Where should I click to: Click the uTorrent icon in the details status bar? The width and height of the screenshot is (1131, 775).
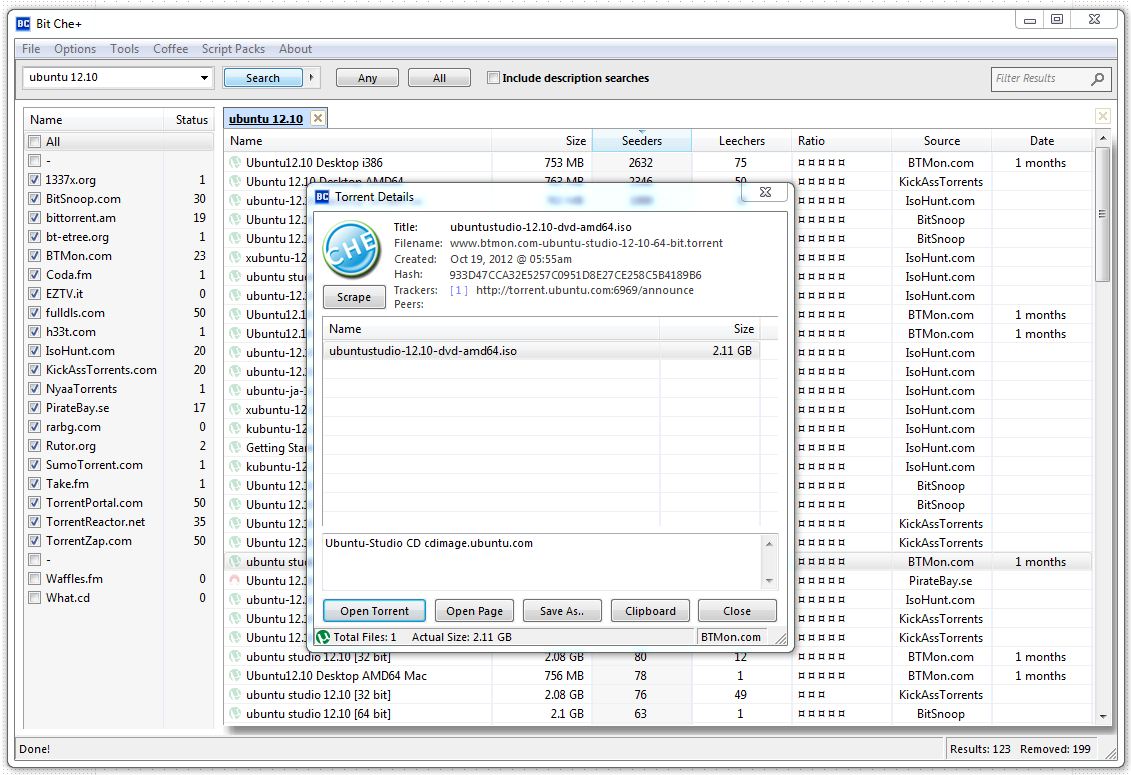[323, 637]
